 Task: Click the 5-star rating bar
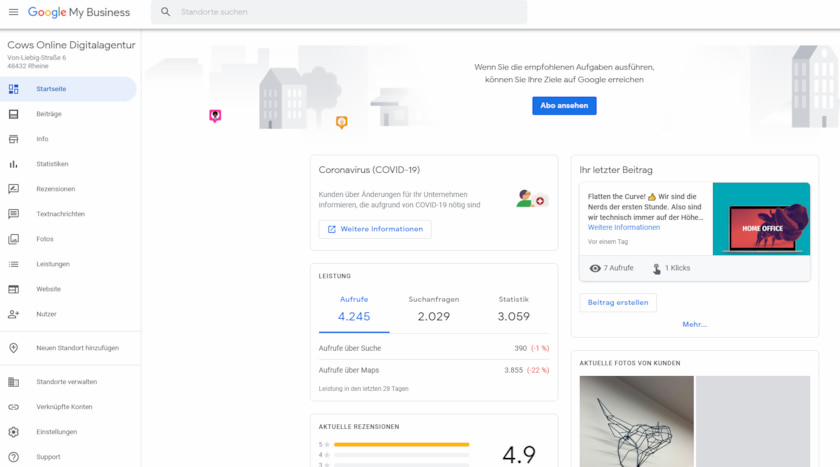point(401,445)
